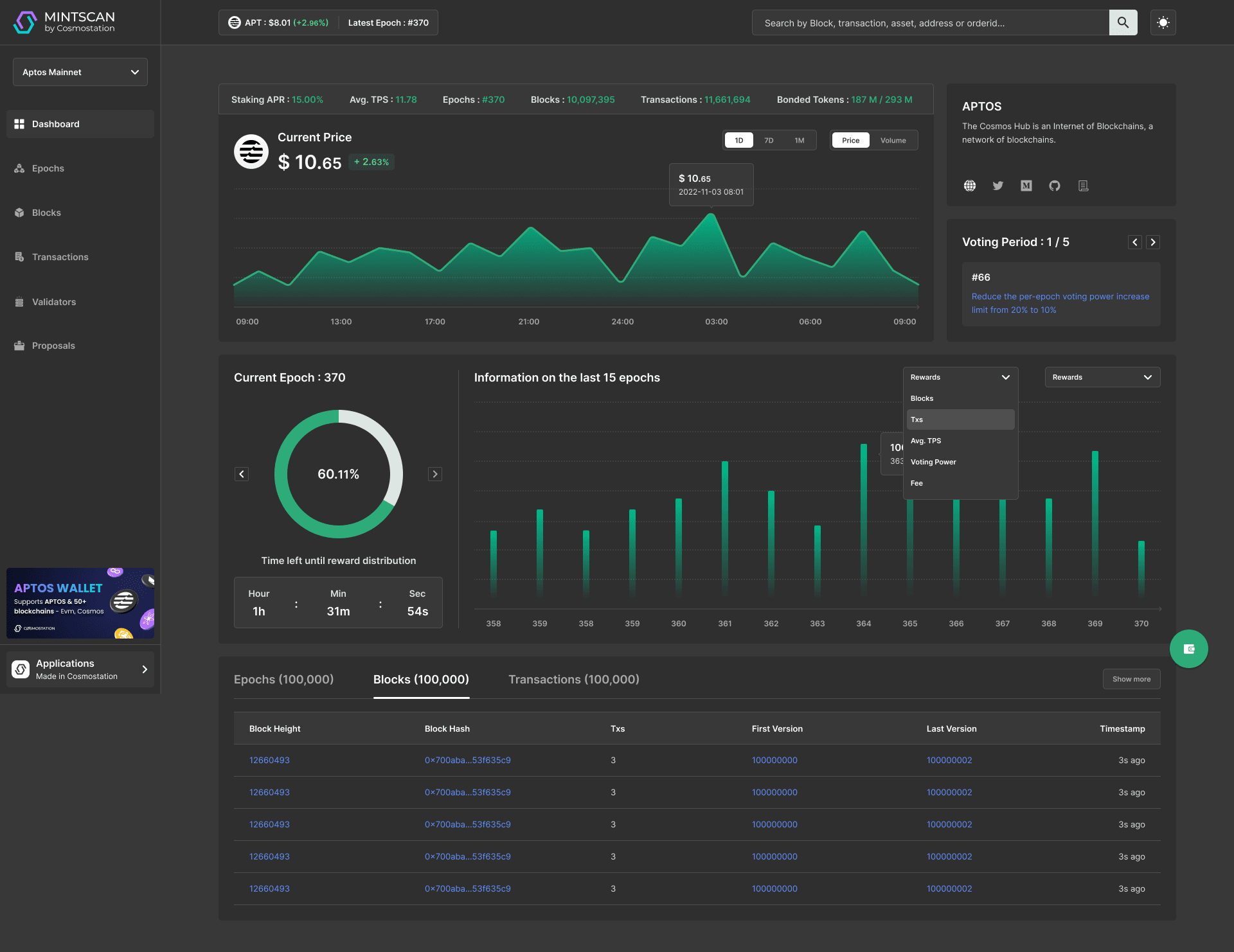The height and width of the screenshot is (952, 1234).
Task: Open Transactions in sidebar
Action: (80, 257)
